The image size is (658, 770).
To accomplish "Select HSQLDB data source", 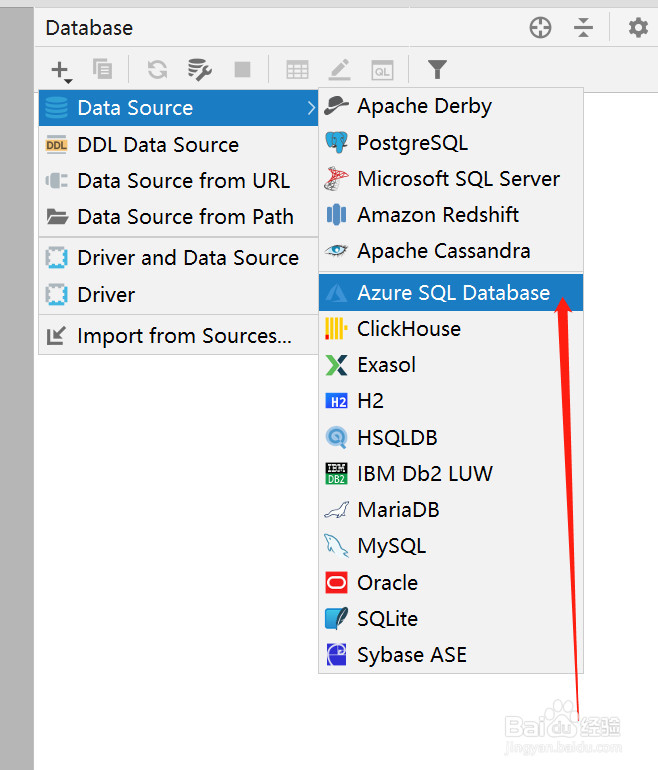I will point(451,438).
